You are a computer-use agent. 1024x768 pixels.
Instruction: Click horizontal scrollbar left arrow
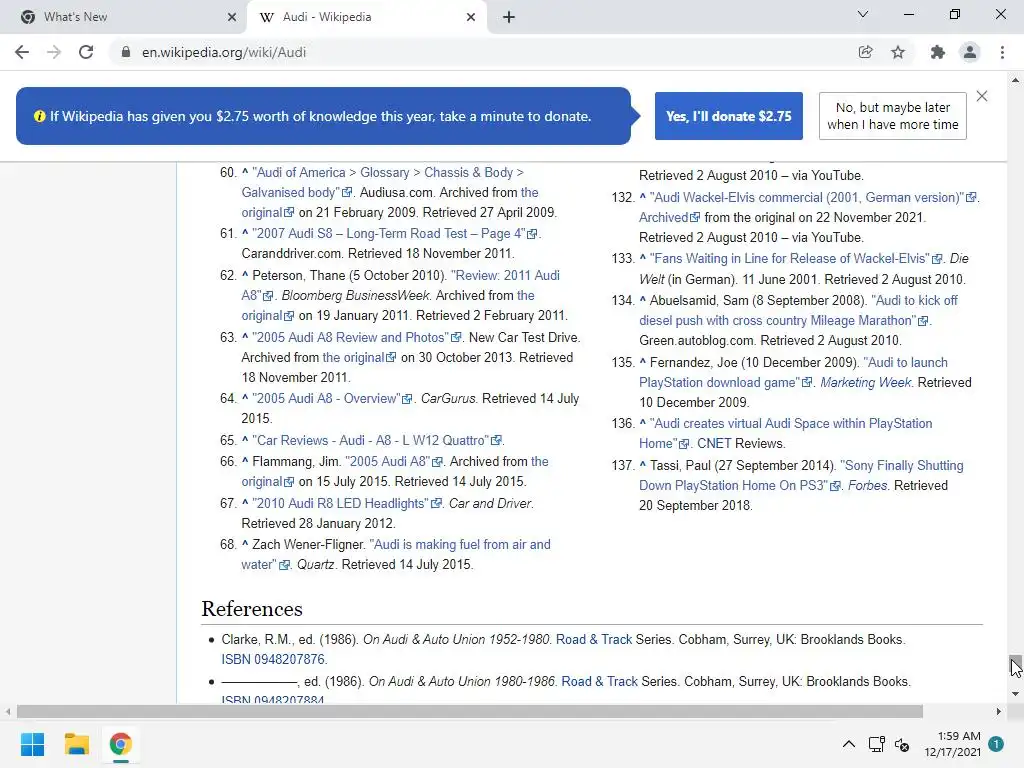[8, 711]
